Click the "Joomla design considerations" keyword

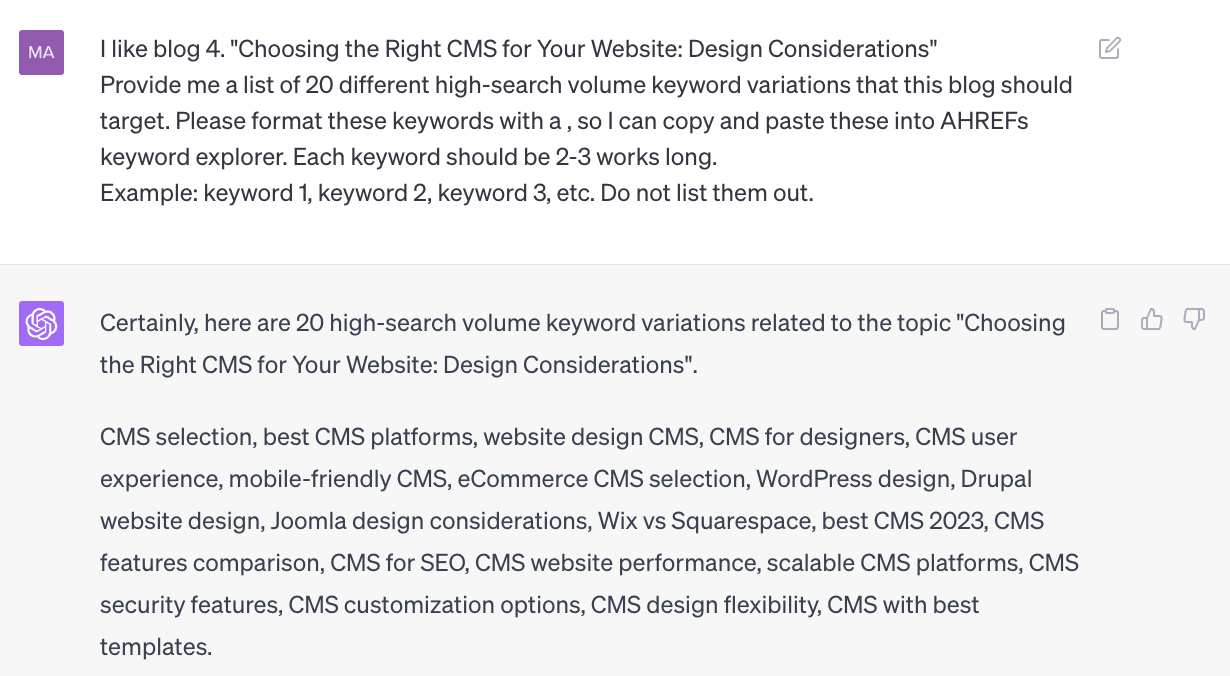point(427,521)
